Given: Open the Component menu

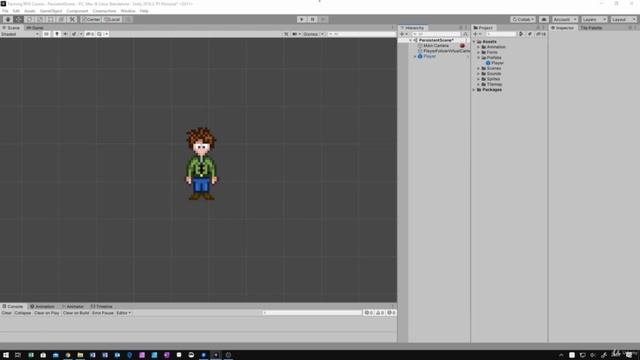Looking at the screenshot, I should coord(77,11).
